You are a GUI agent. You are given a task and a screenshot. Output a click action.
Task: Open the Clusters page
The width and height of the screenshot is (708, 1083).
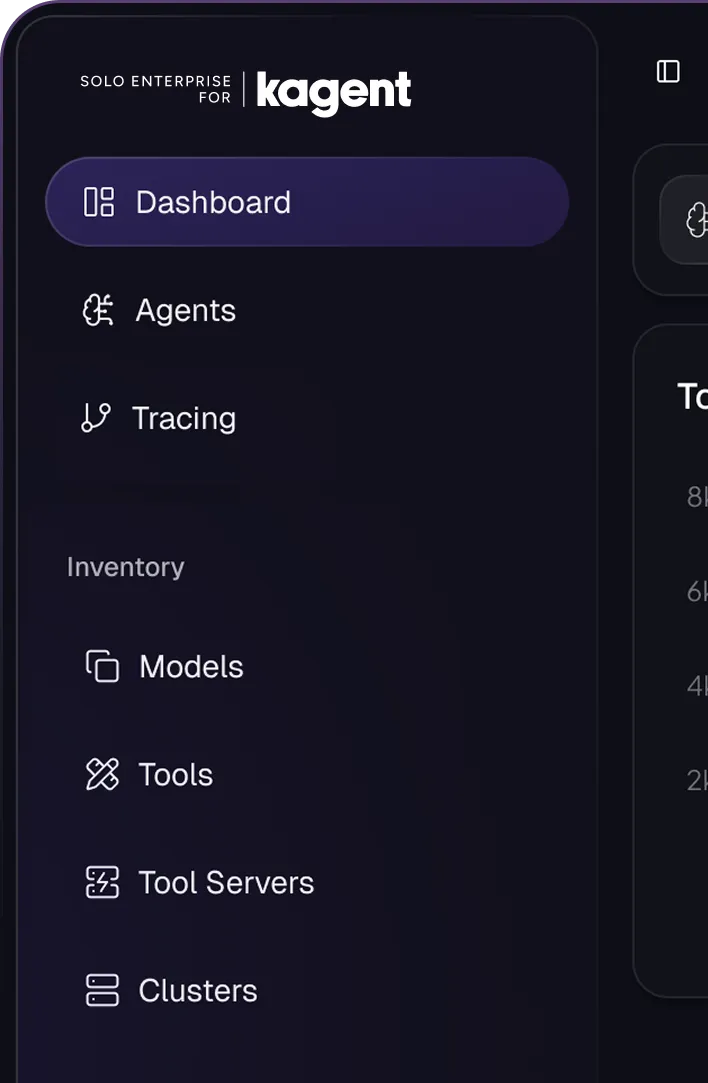tap(196, 990)
